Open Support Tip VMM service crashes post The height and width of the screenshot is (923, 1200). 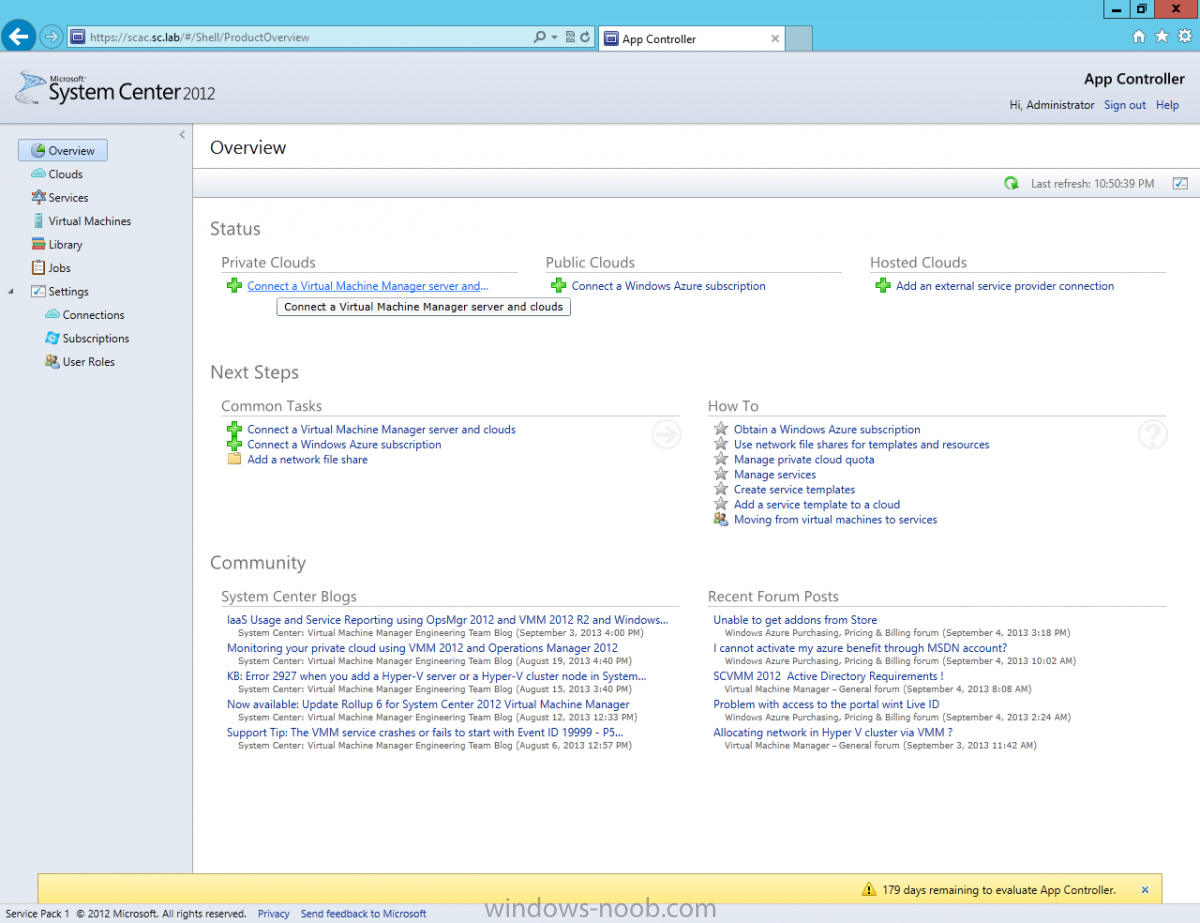point(425,732)
